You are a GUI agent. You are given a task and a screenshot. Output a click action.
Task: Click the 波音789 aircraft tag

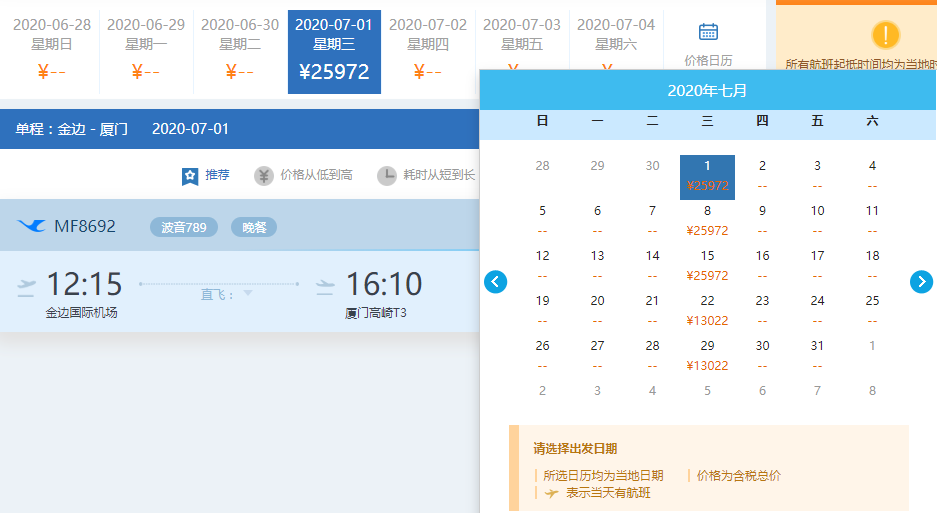click(x=183, y=227)
